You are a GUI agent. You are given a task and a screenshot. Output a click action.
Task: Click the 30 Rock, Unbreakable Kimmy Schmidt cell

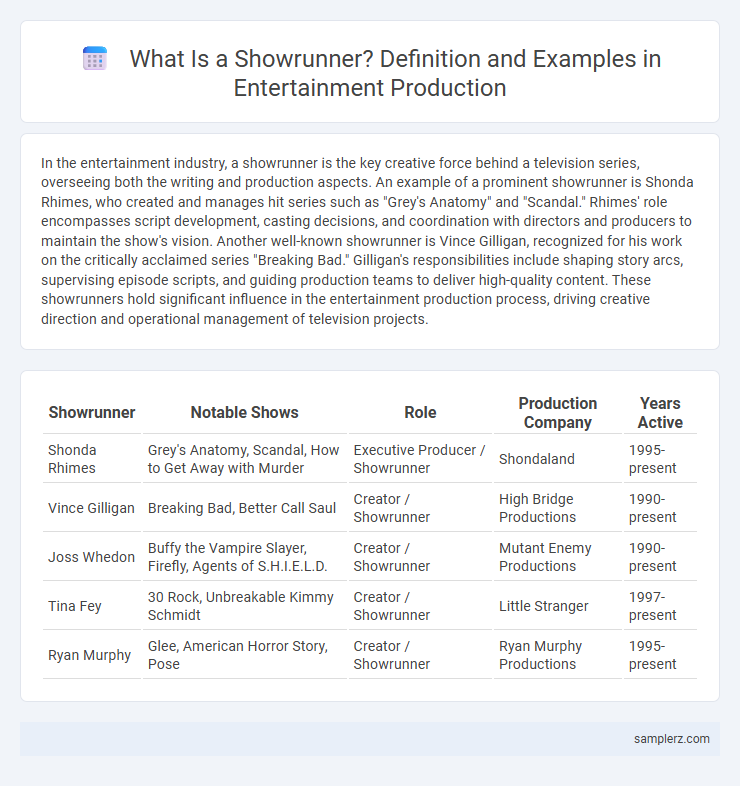[245, 606]
